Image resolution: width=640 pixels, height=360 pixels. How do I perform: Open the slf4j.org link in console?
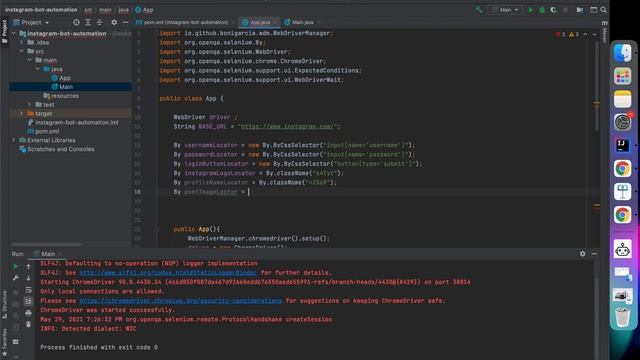pos(168,273)
